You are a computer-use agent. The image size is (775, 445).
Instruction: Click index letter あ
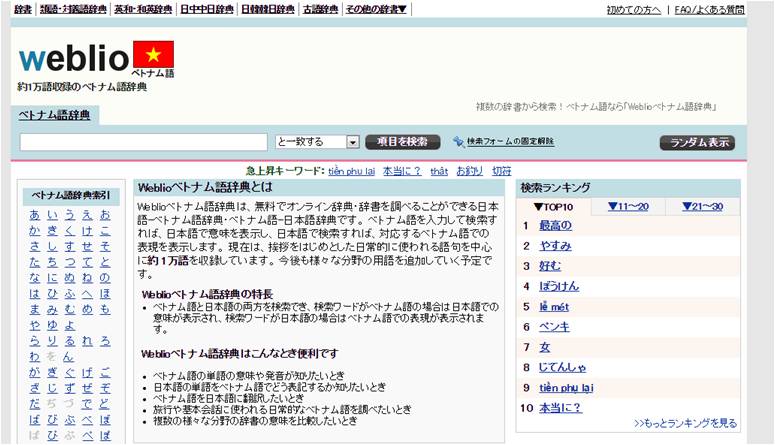(x=35, y=215)
